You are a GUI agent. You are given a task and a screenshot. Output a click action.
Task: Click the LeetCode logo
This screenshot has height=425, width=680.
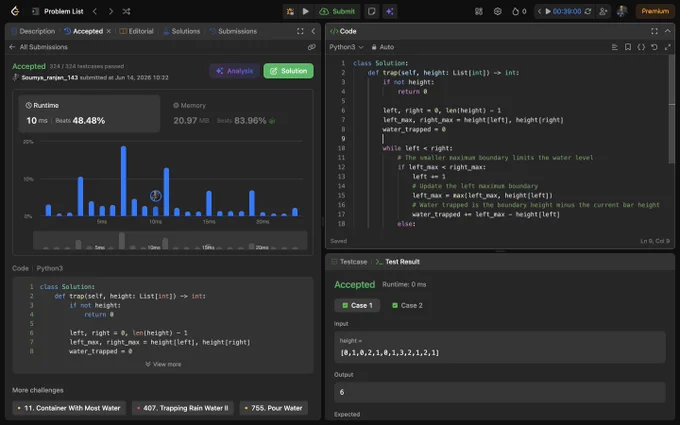(15, 11)
